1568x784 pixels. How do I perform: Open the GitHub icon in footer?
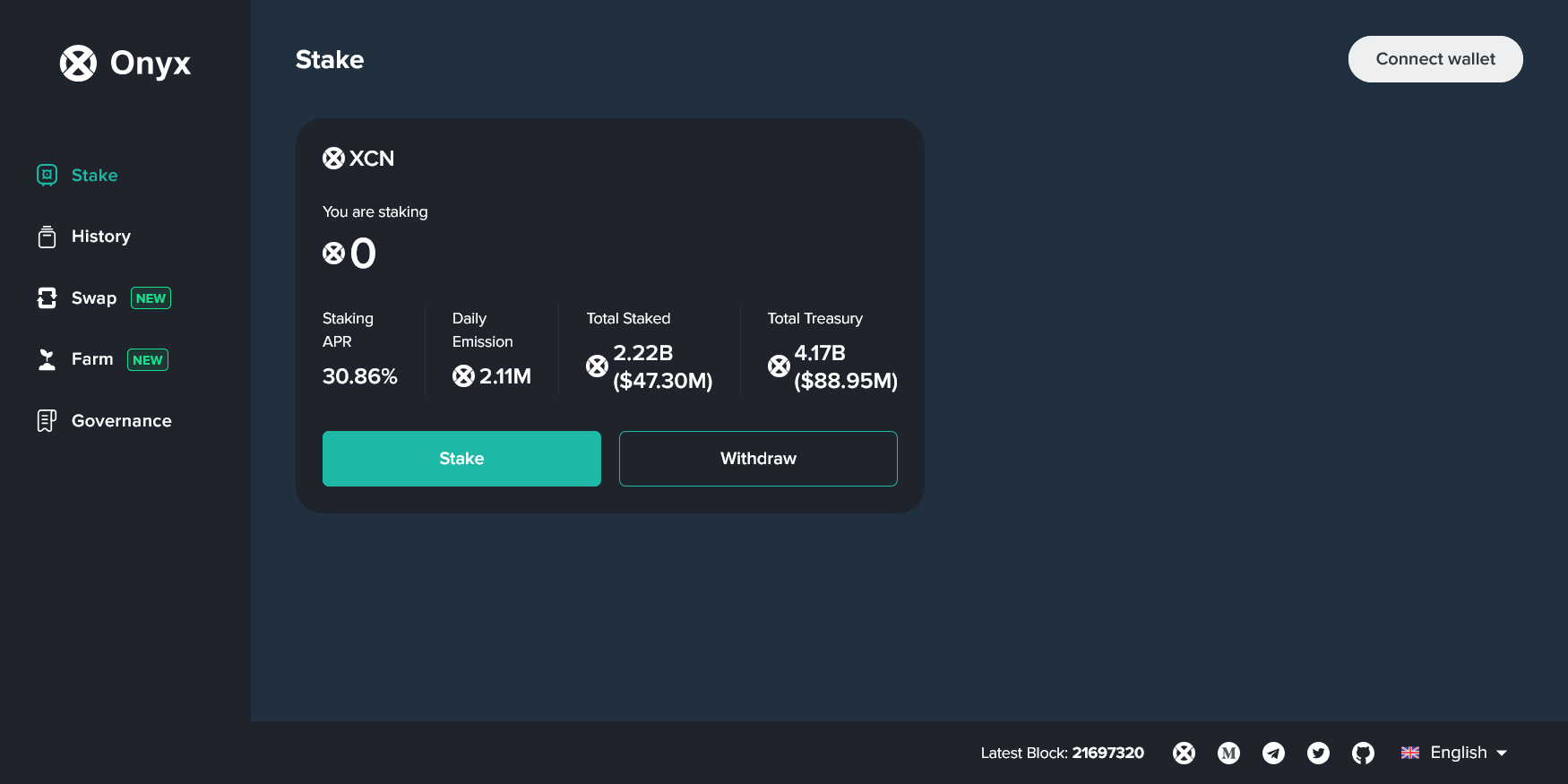pos(1364,754)
